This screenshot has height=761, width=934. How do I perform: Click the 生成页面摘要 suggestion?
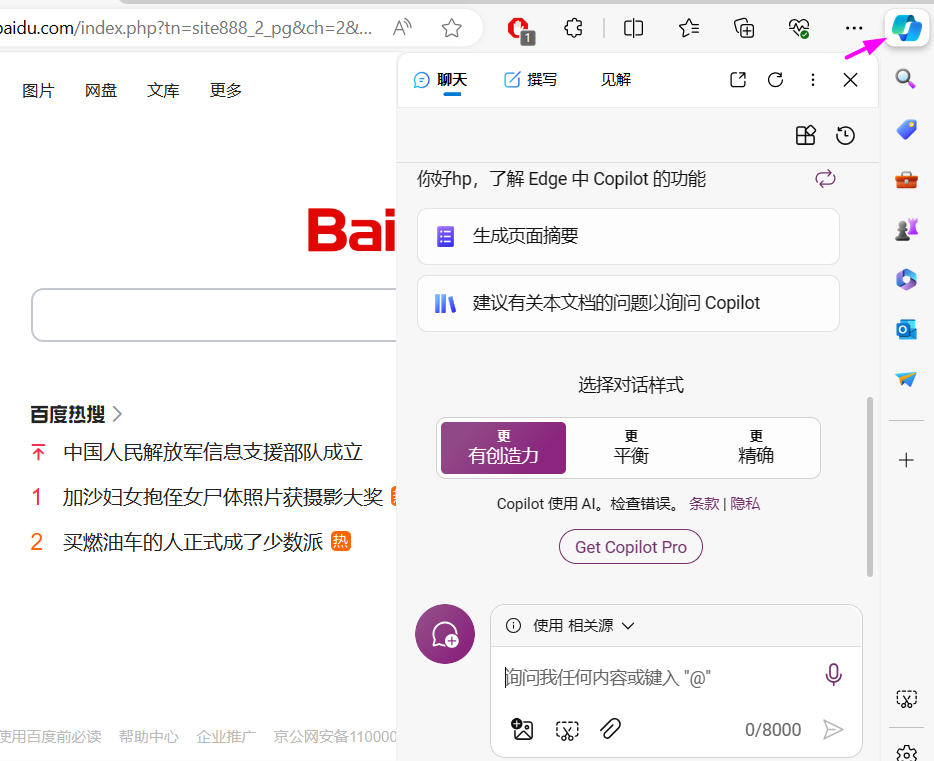click(x=628, y=236)
